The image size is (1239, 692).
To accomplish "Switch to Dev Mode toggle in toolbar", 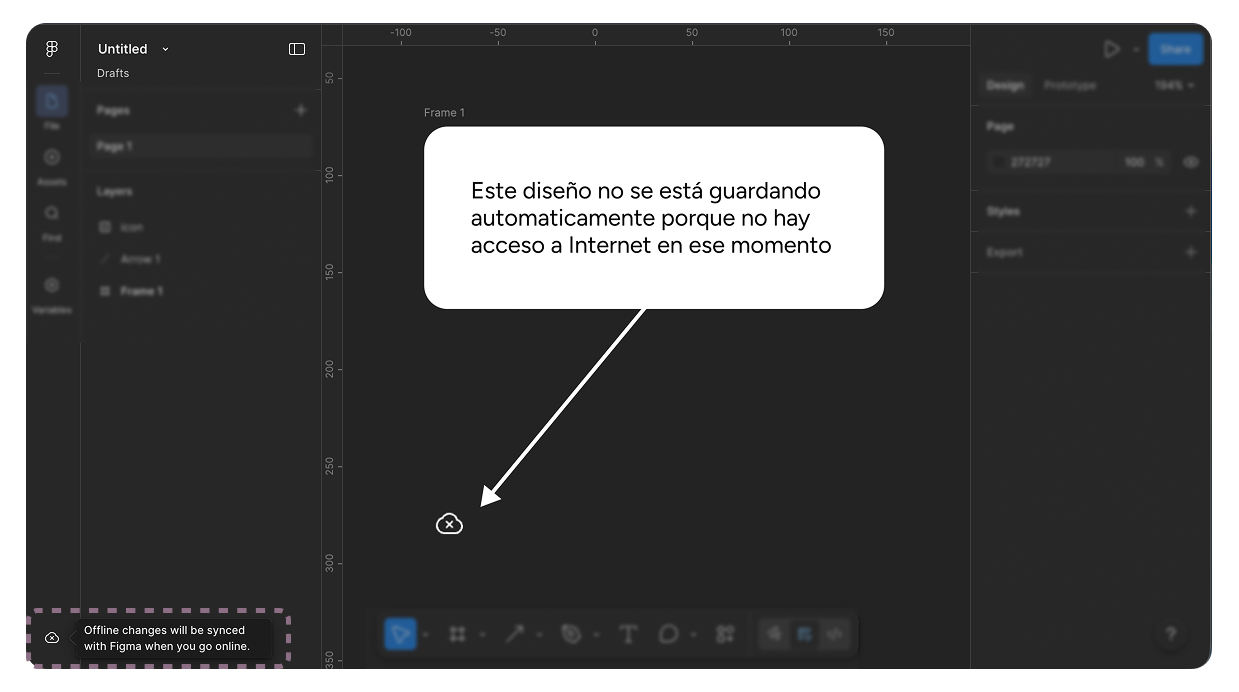I will 834,634.
